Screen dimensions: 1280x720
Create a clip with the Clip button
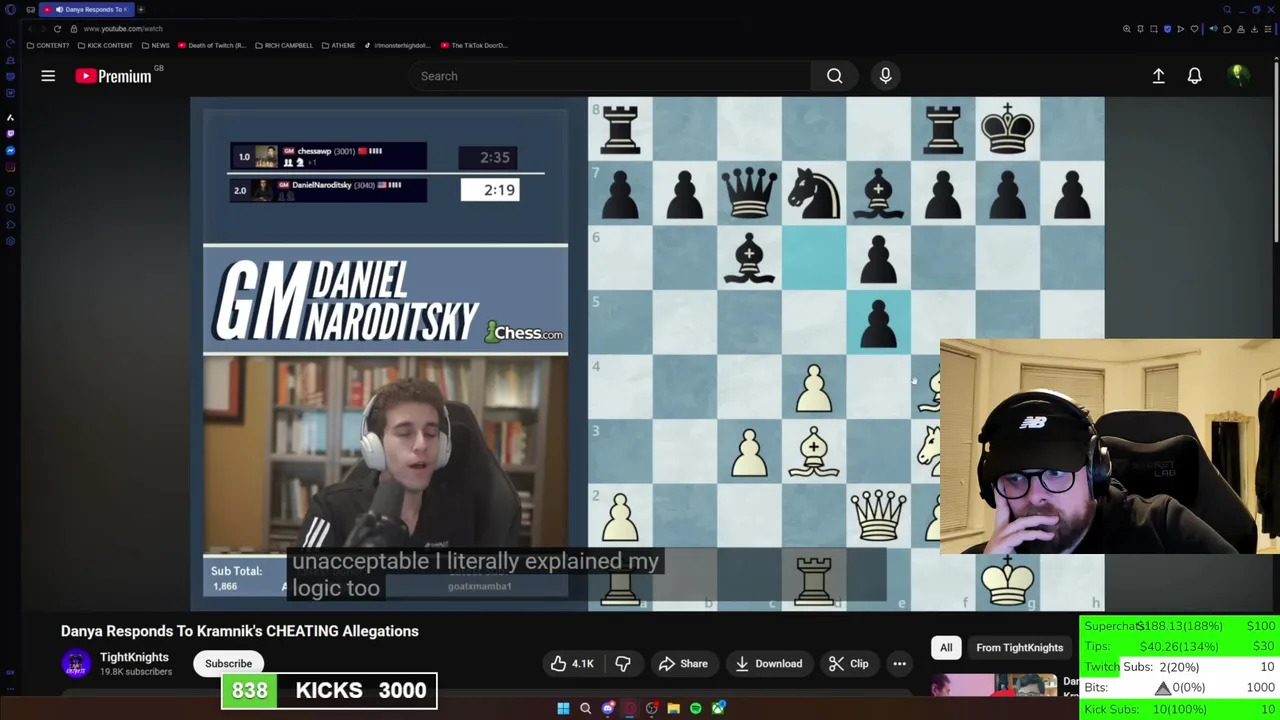coord(848,664)
